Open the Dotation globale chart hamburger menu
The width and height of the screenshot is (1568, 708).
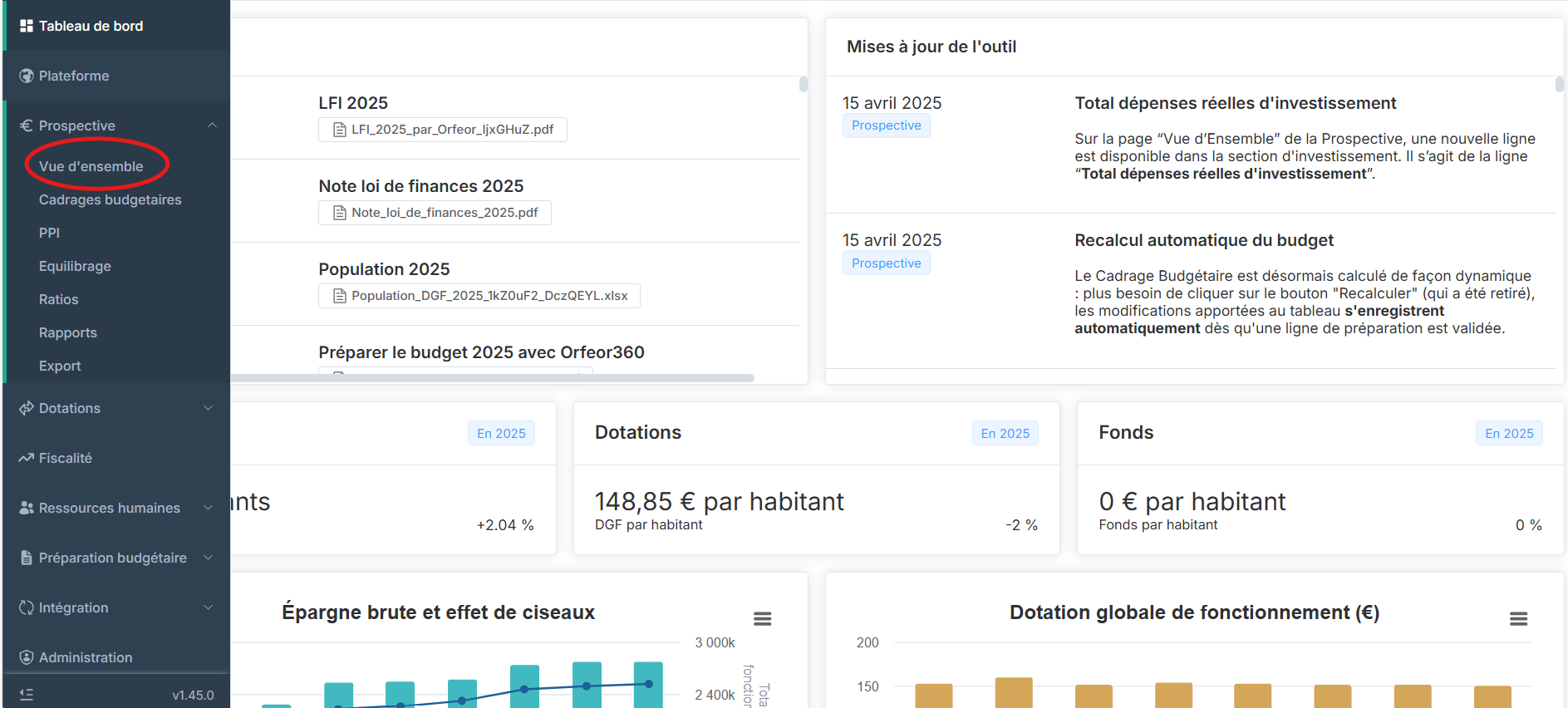(x=1518, y=619)
